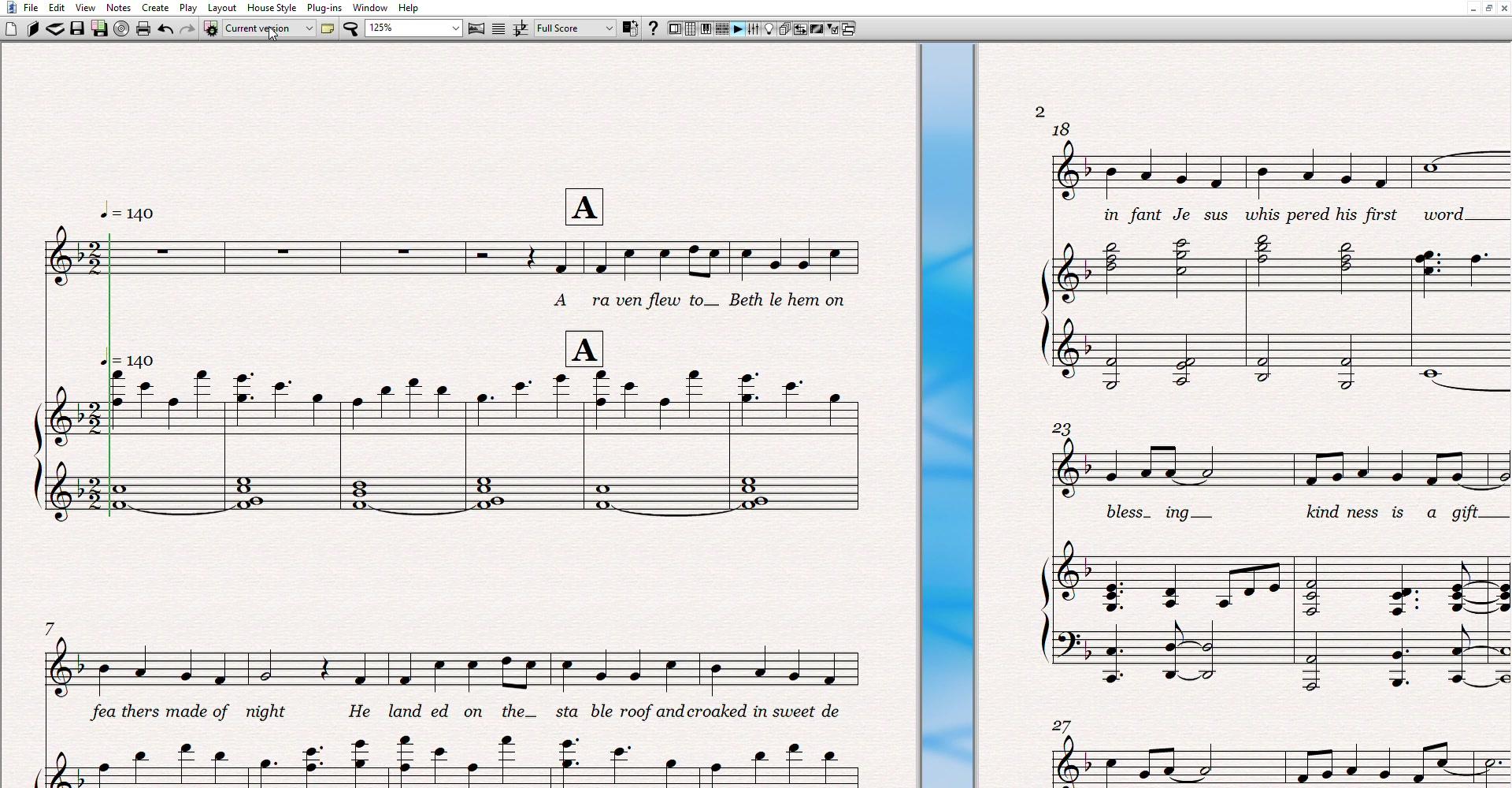Viewport: 1512px width, 788px height.
Task: Open the Create menu
Action: pyautogui.click(x=155, y=8)
